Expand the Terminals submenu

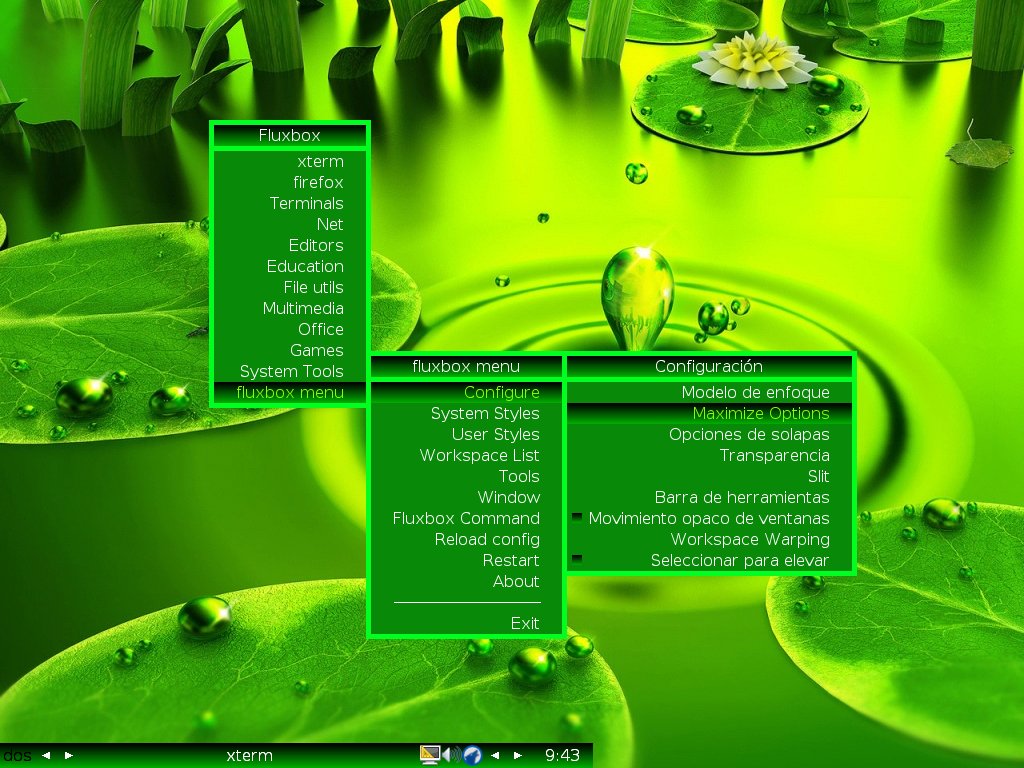click(289, 203)
